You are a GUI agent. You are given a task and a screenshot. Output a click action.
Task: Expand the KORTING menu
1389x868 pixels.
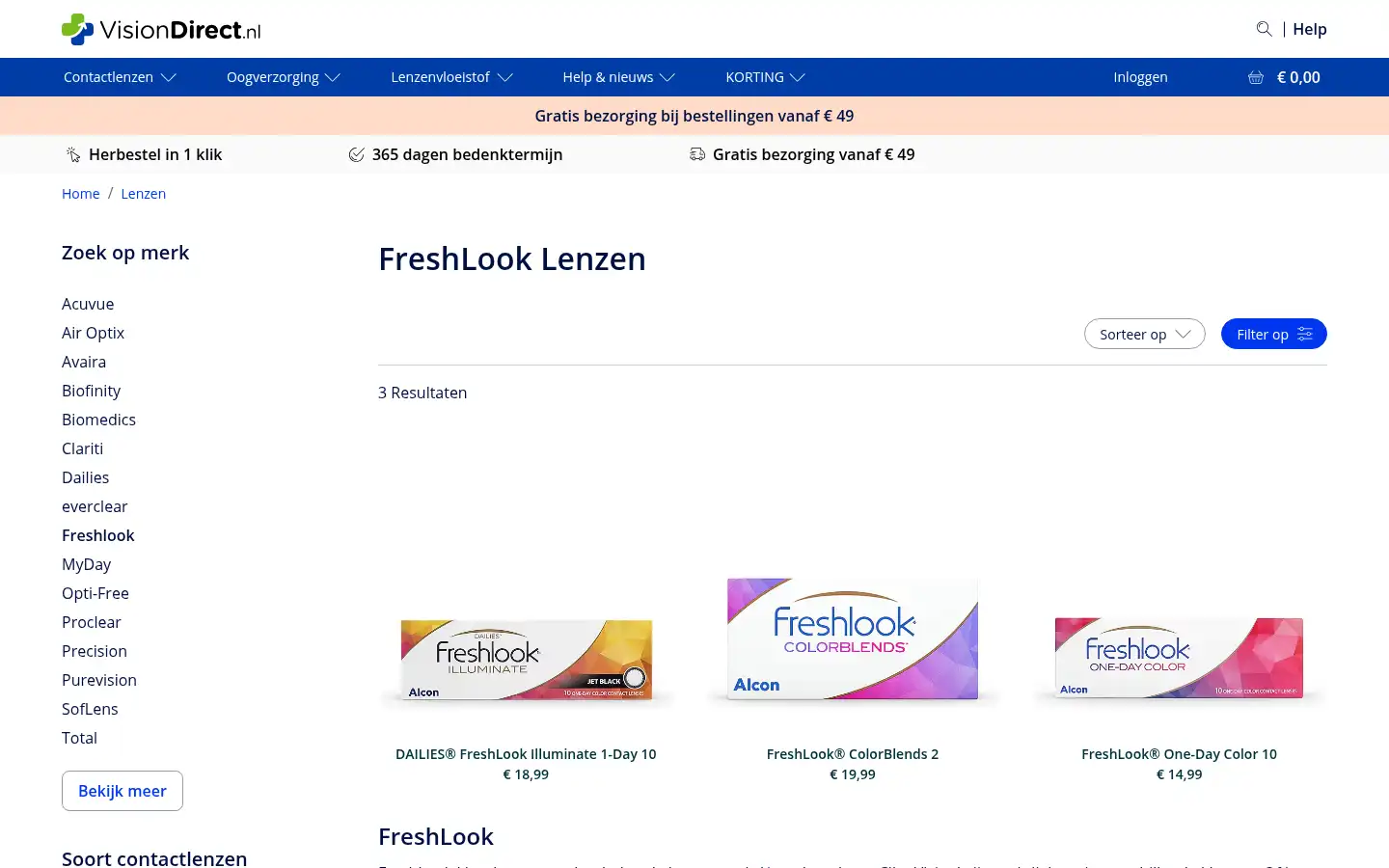coord(765,77)
